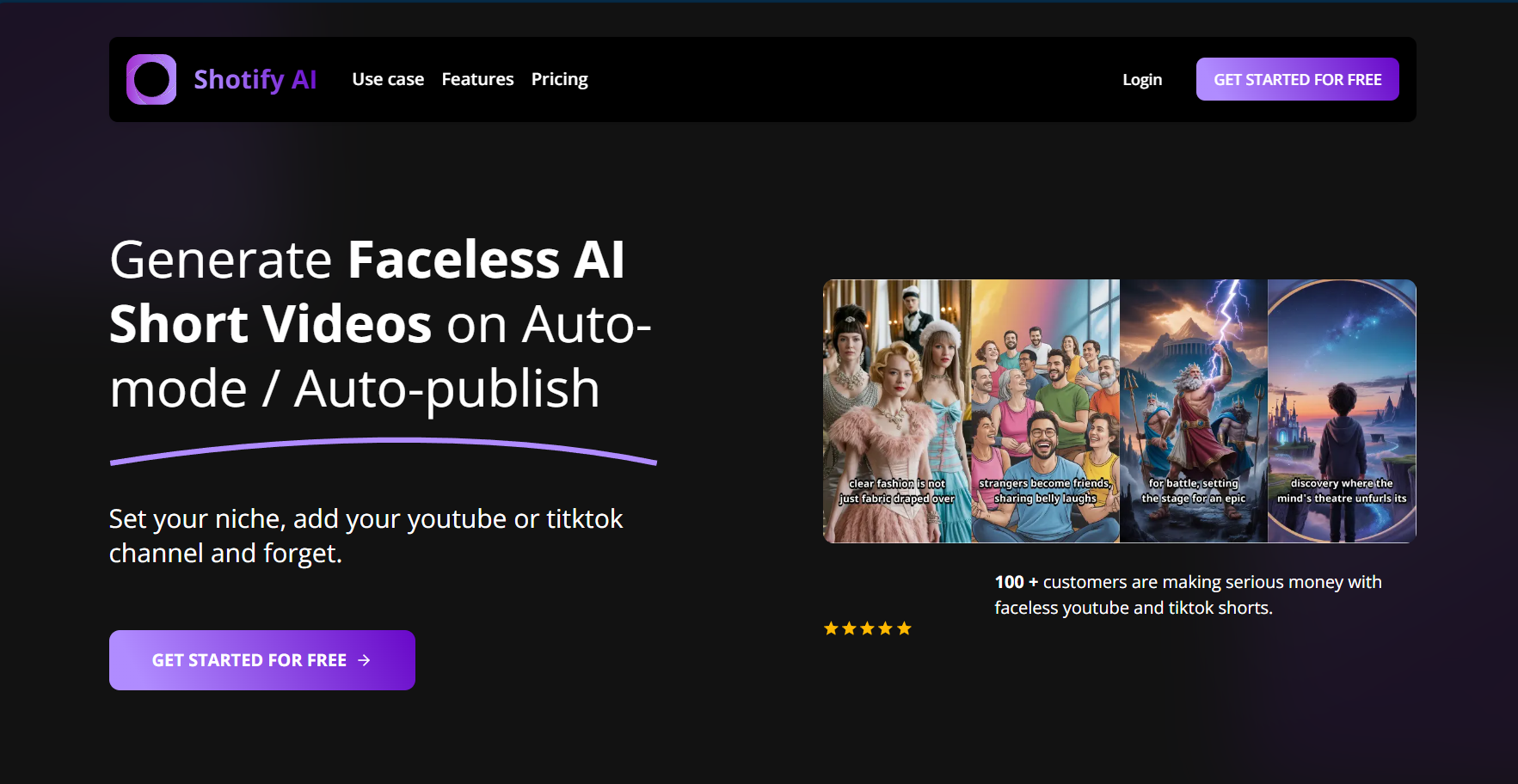
Task: Open the Use case menu
Action: [388, 79]
